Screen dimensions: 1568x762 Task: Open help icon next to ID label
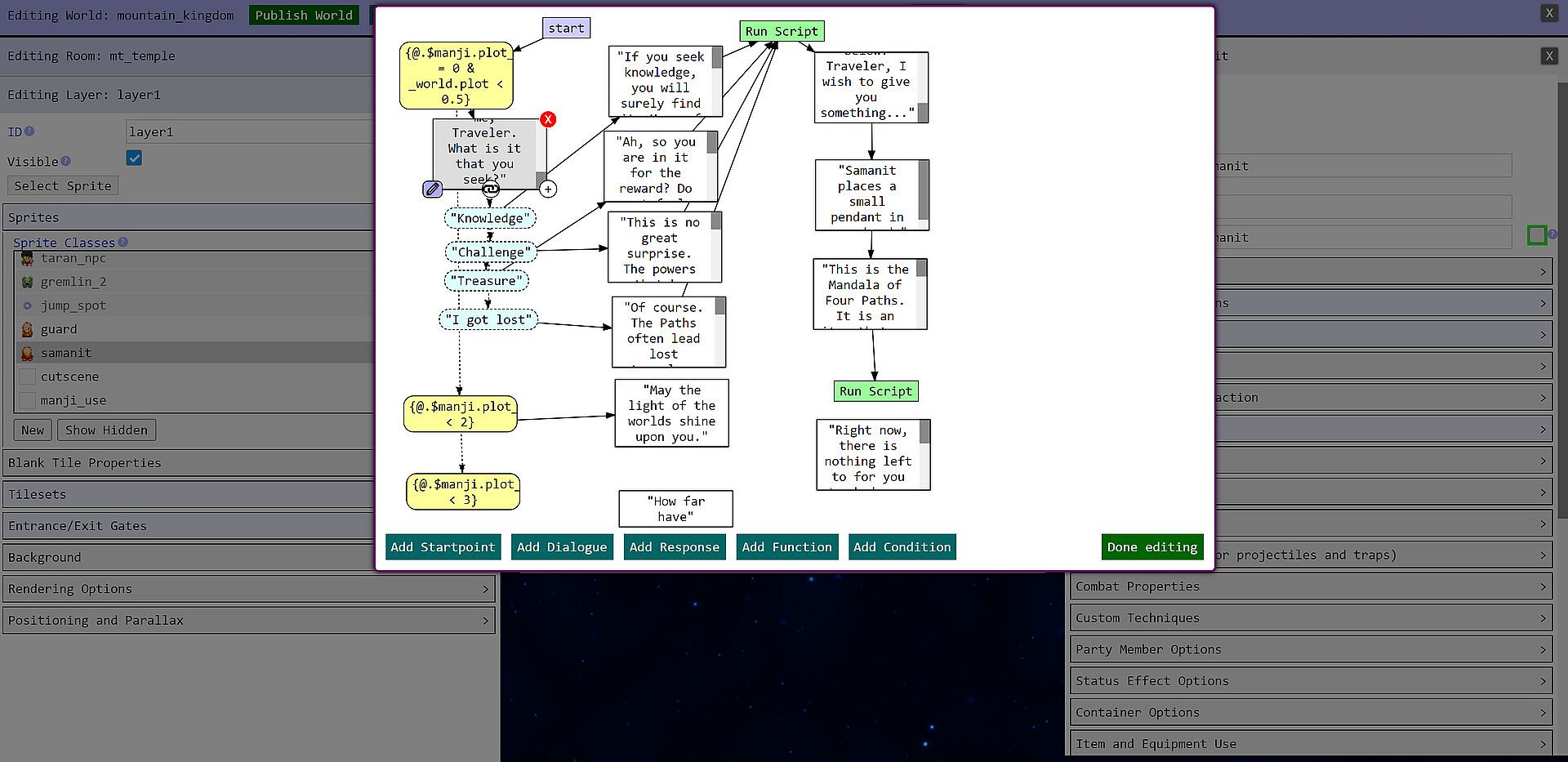pyautogui.click(x=29, y=131)
